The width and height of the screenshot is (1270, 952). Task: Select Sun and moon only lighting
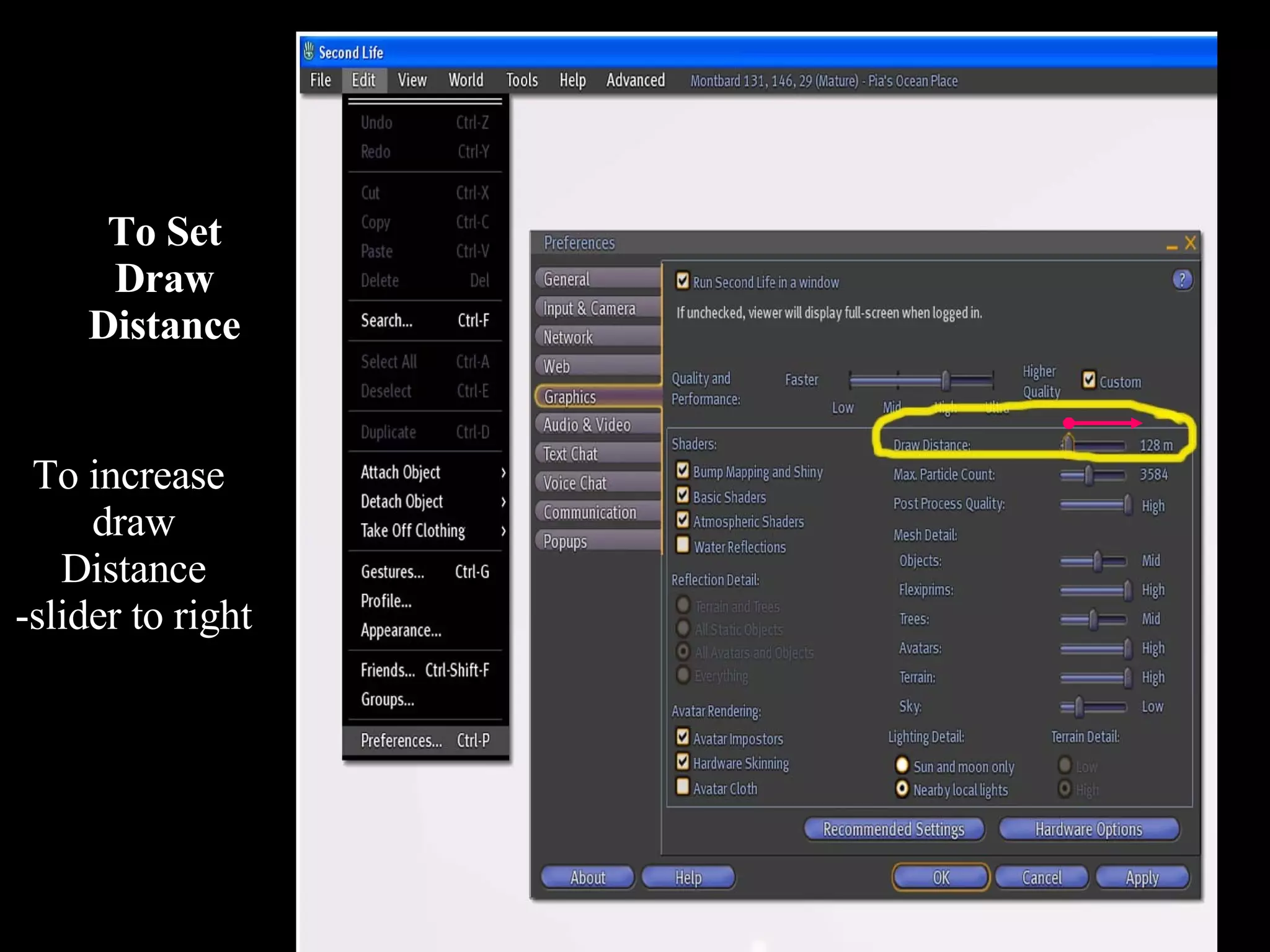pos(902,765)
